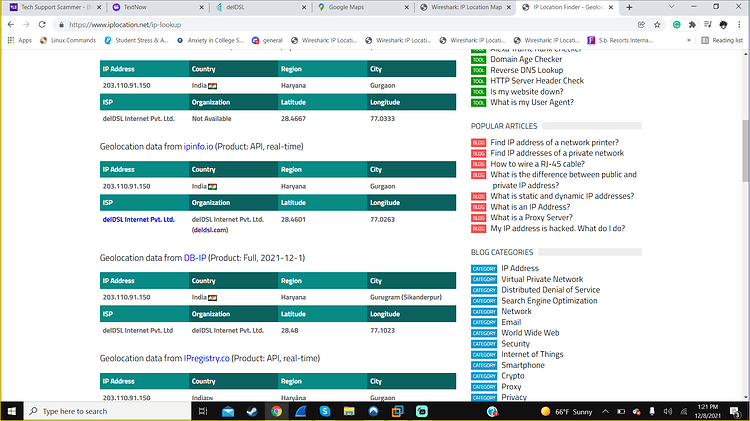Screen dimensions: 750x421
Task: Click the taskbar search box
Action: pyautogui.click(x=107, y=411)
